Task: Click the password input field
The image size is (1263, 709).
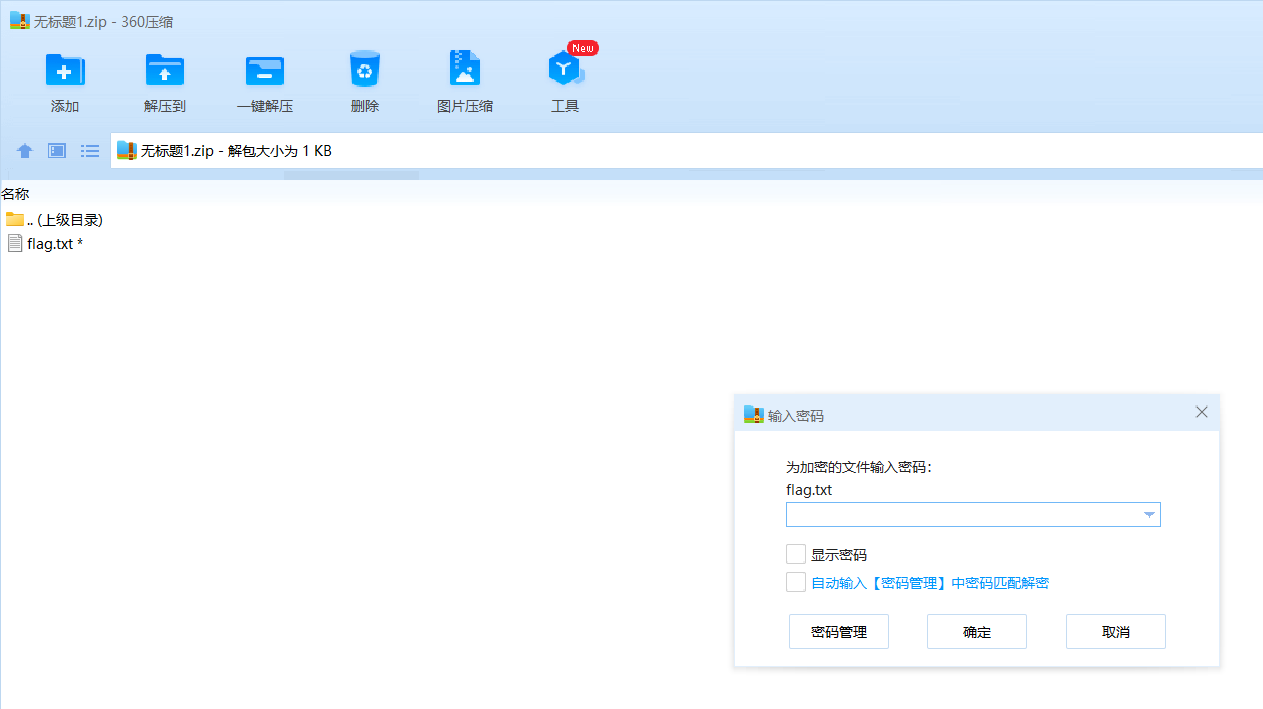Action: pos(973,515)
